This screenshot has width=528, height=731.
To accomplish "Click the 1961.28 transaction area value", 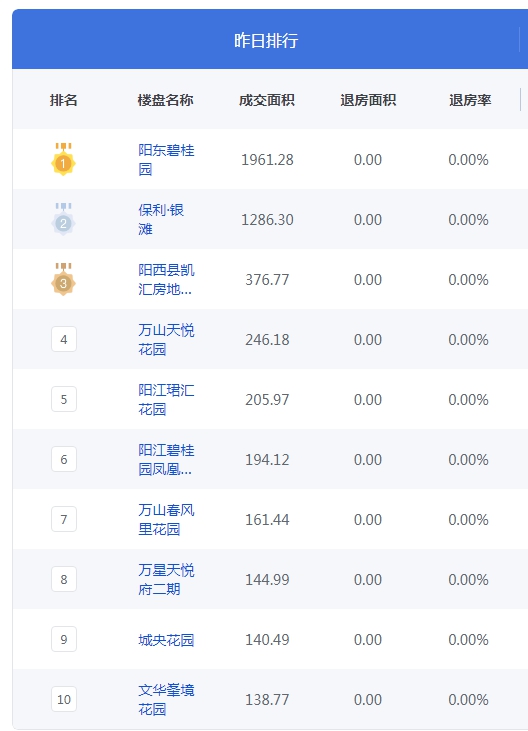I will coord(267,160).
